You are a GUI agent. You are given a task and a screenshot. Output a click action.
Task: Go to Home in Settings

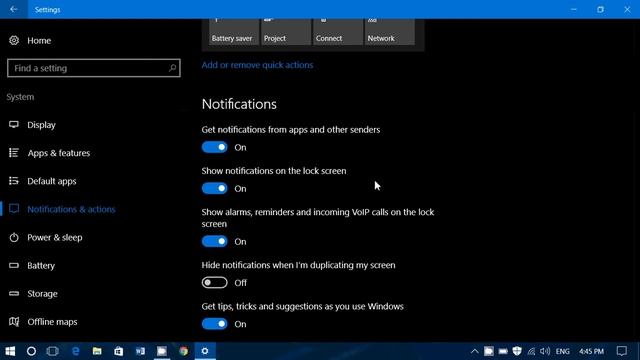(x=39, y=40)
